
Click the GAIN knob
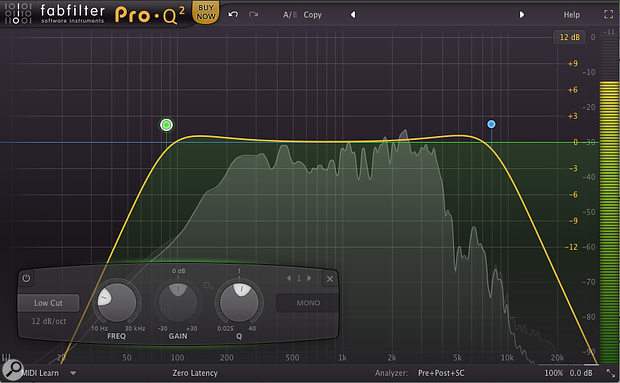point(178,302)
